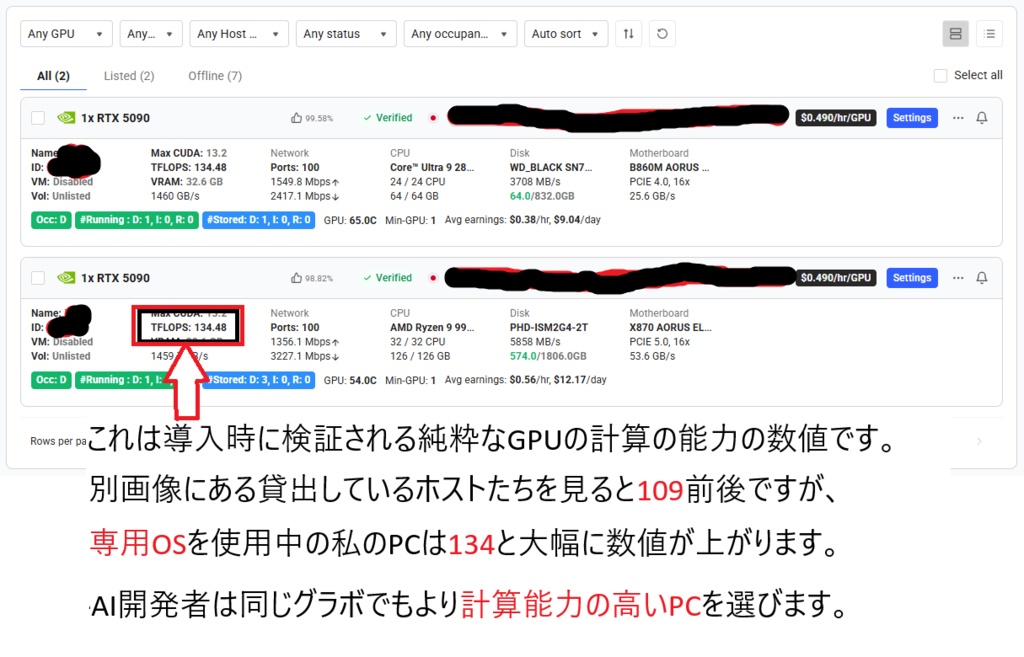The image size is (1024, 657).
Task: Open the Any occupancy dropdown
Action: (x=460, y=34)
